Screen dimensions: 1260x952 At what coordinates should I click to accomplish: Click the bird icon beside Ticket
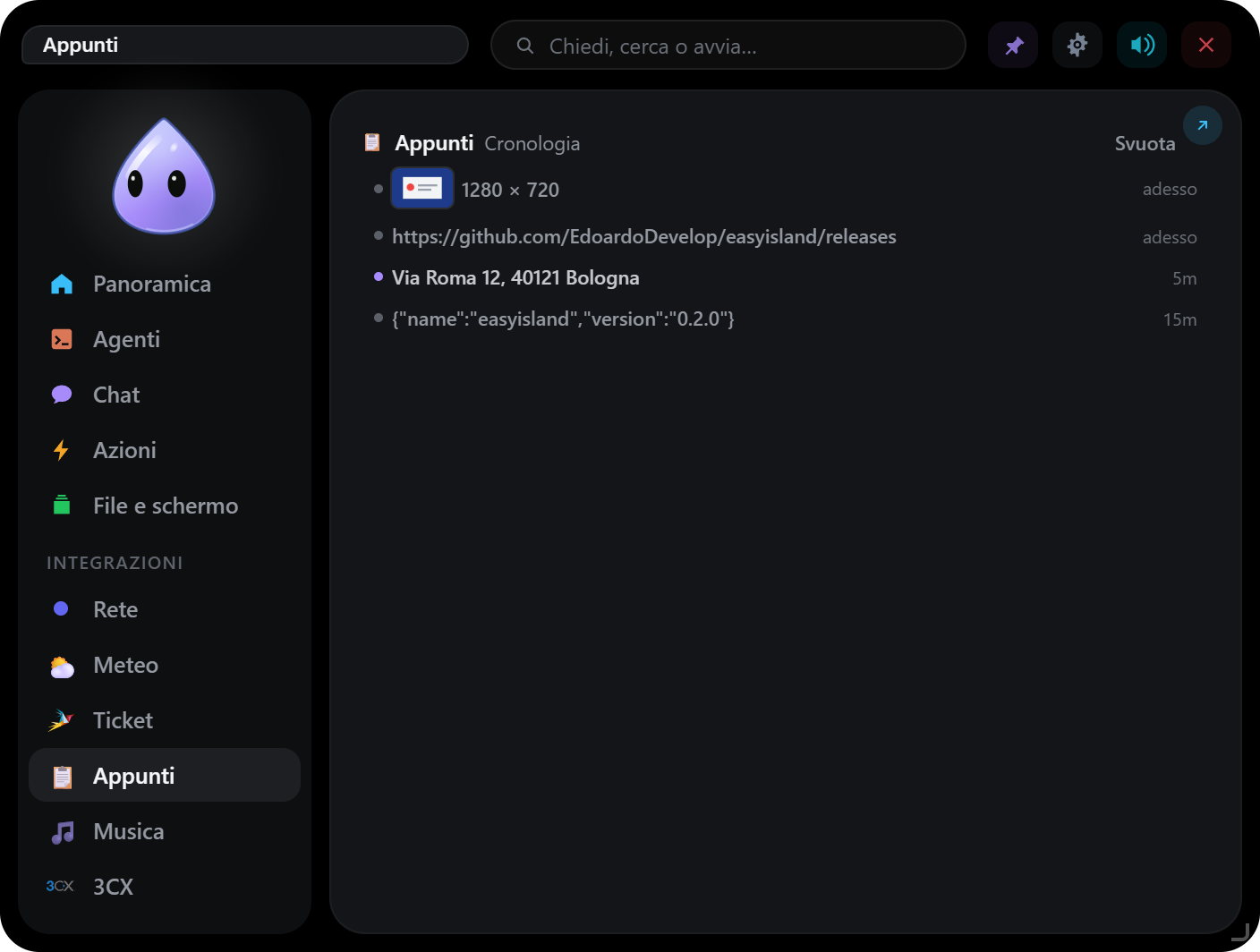[x=61, y=720]
